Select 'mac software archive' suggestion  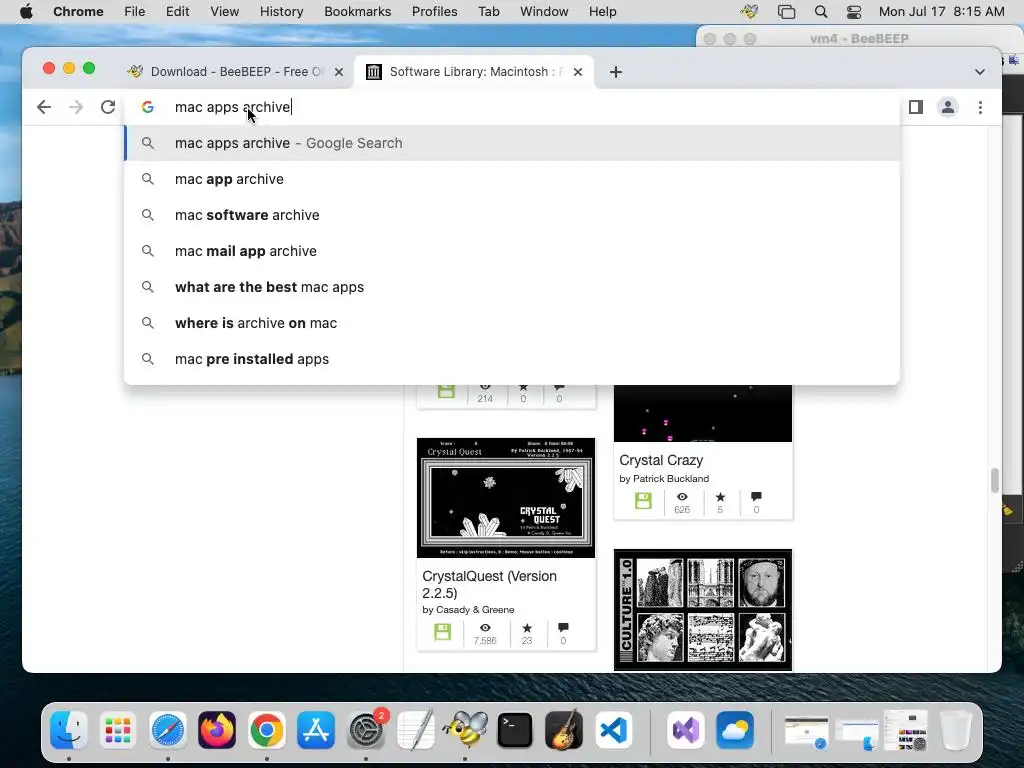(x=512, y=215)
